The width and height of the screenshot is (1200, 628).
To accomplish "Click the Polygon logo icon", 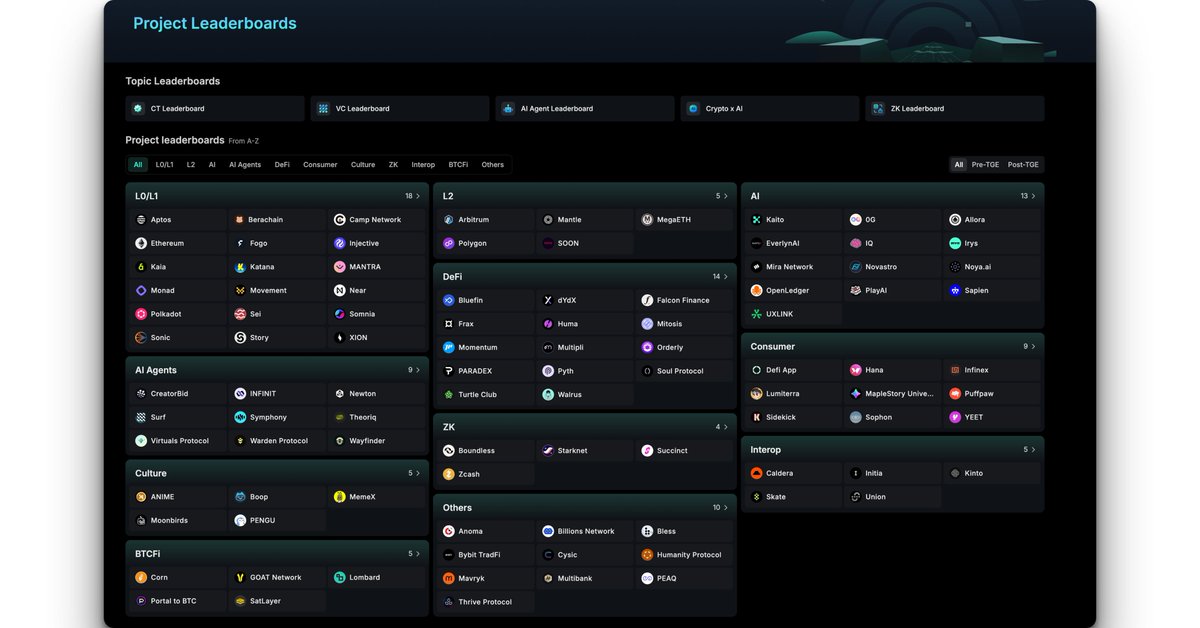I will pos(449,243).
